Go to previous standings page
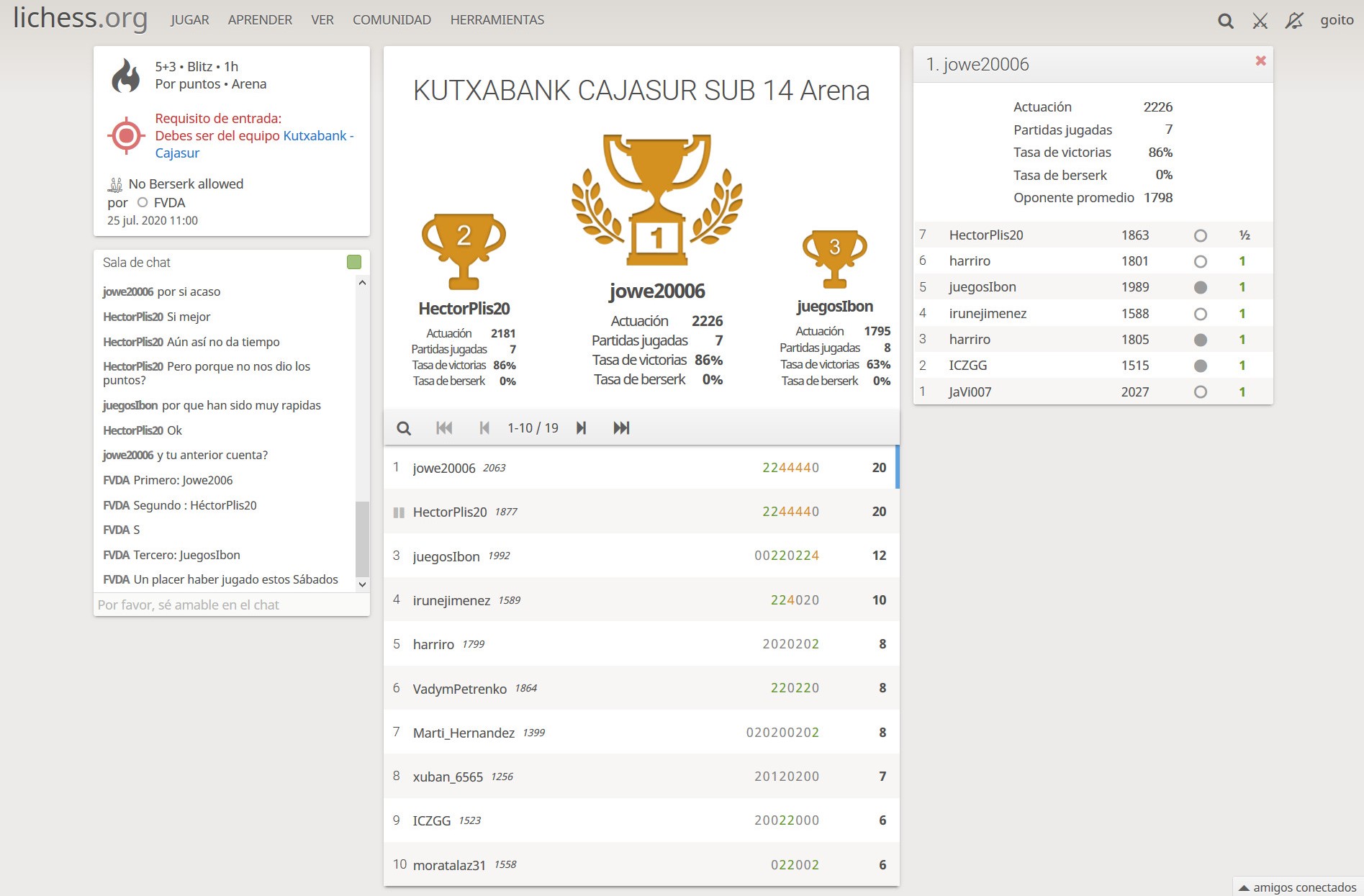This screenshot has width=1364, height=896. [x=484, y=428]
